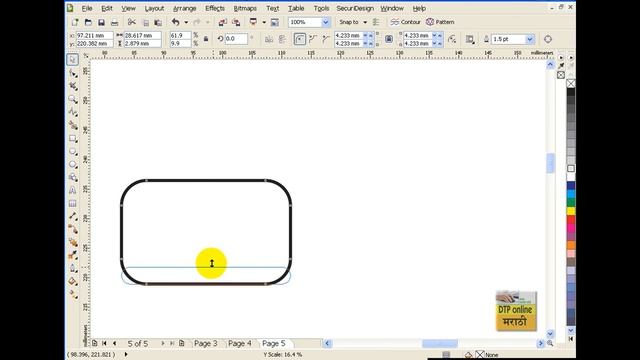Click the rotation angle field
The width and height of the screenshot is (640, 360).
click(236, 39)
